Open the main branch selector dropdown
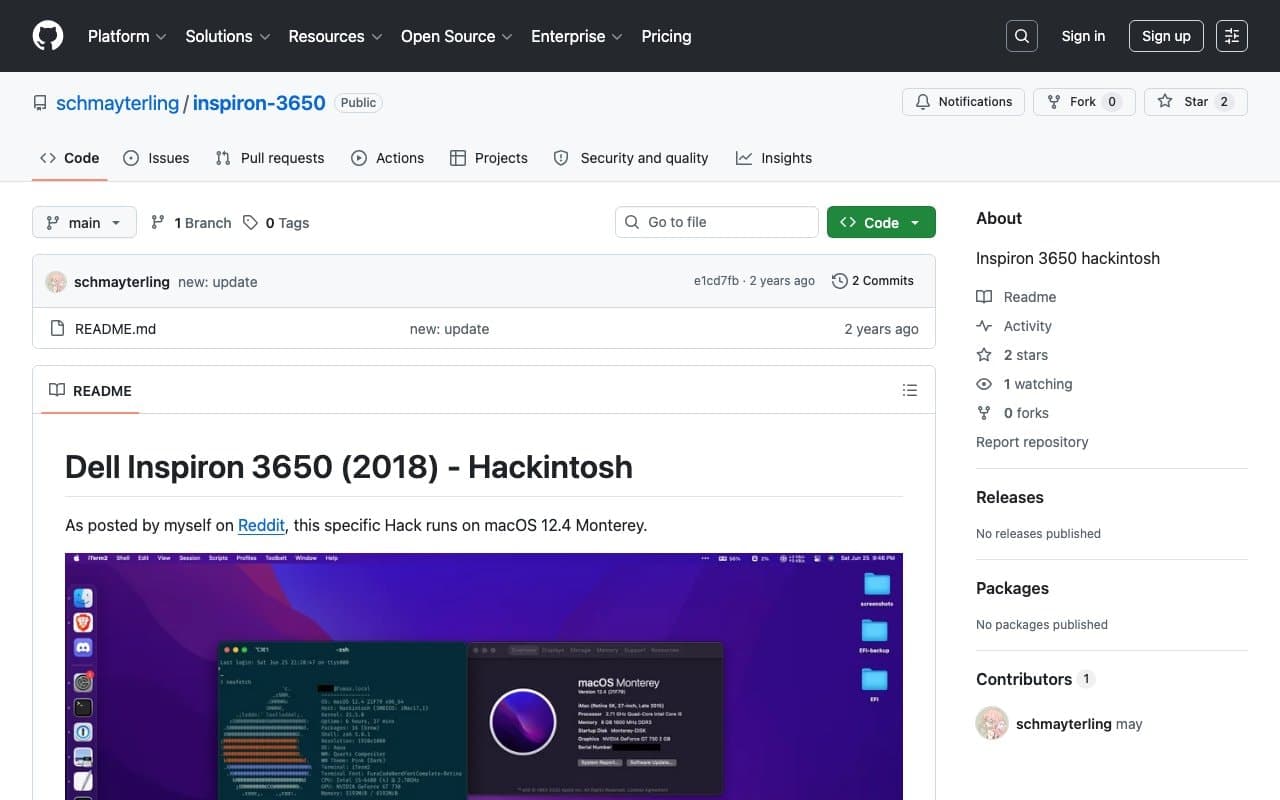This screenshot has height=800, width=1280. [x=84, y=222]
